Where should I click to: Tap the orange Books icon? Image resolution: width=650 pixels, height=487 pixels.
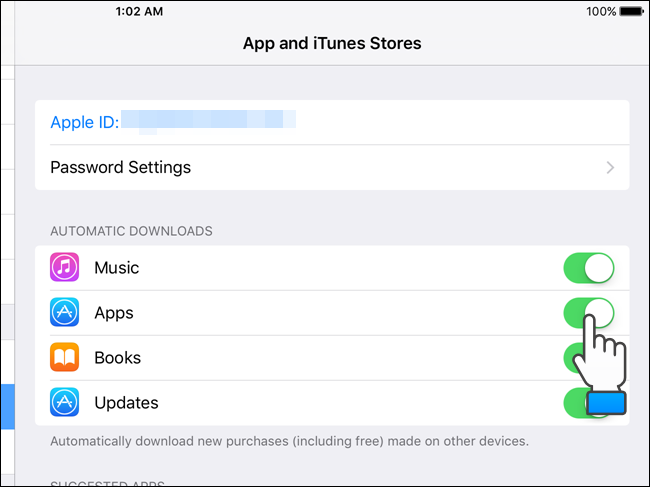tap(65, 357)
